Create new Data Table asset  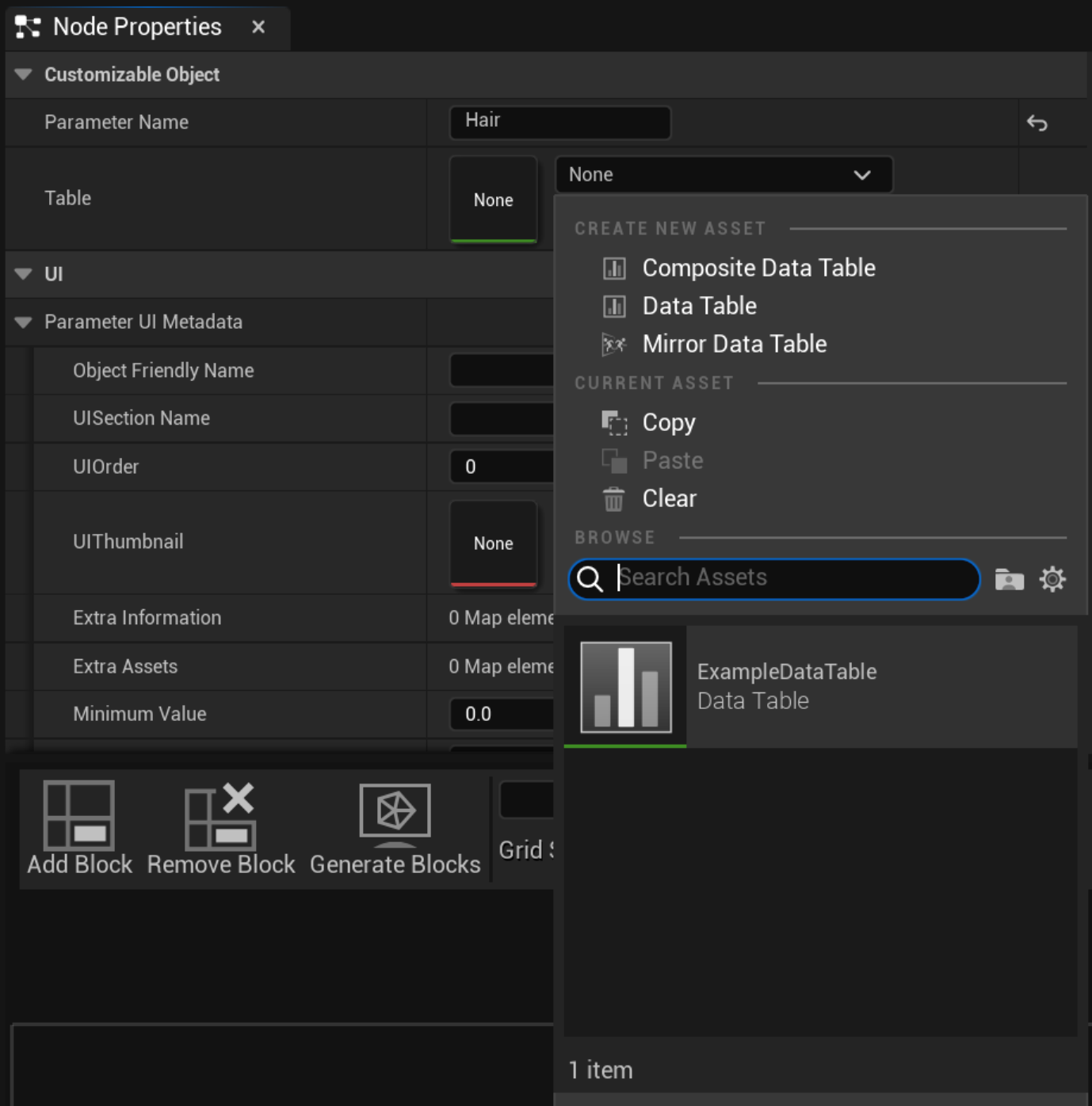(699, 307)
